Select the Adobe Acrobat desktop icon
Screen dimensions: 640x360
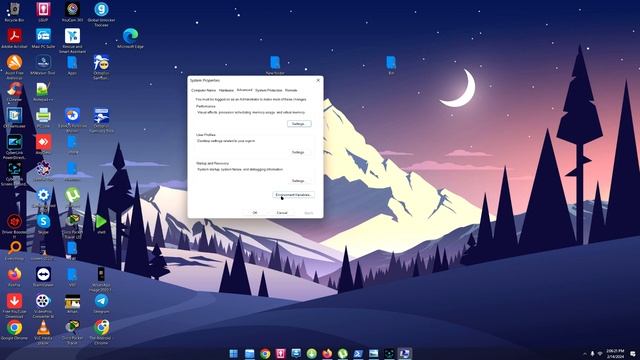coord(14,38)
